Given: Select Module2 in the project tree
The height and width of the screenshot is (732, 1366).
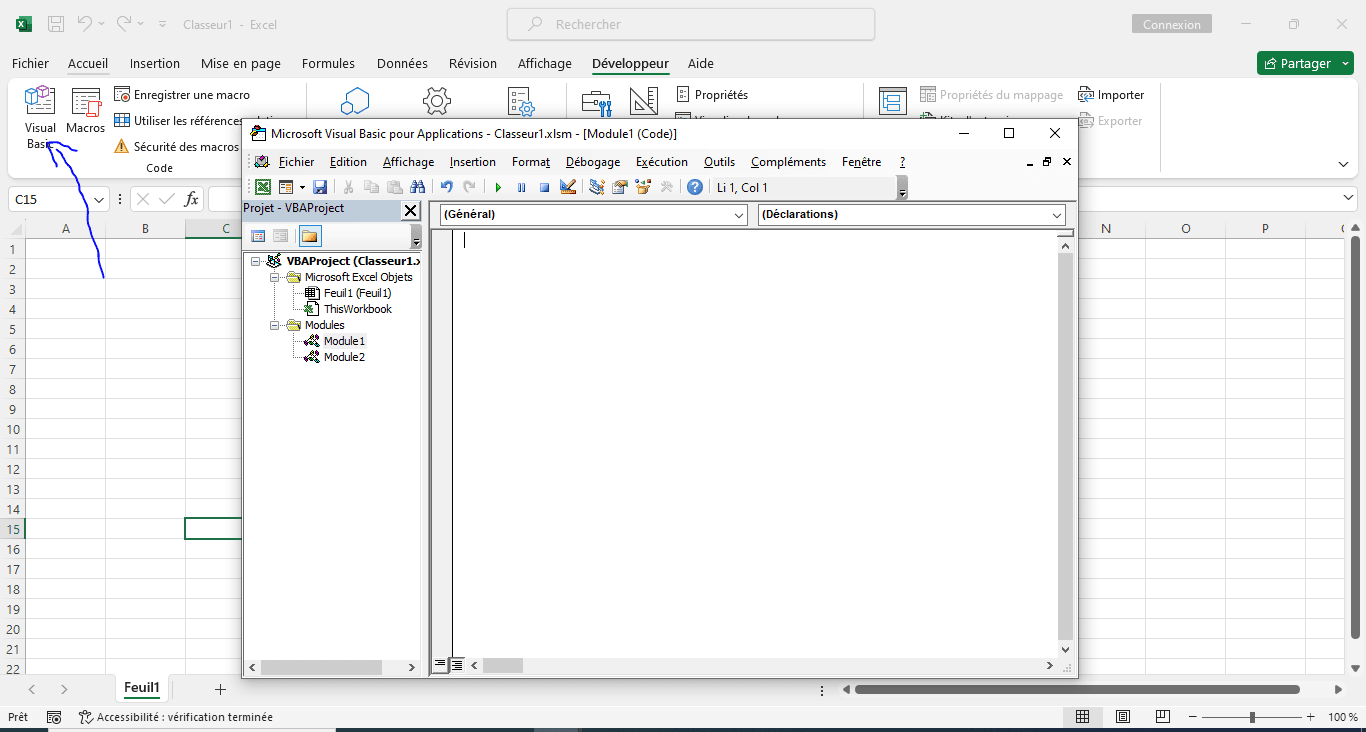Looking at the screenshot, I should click(344, 357).
